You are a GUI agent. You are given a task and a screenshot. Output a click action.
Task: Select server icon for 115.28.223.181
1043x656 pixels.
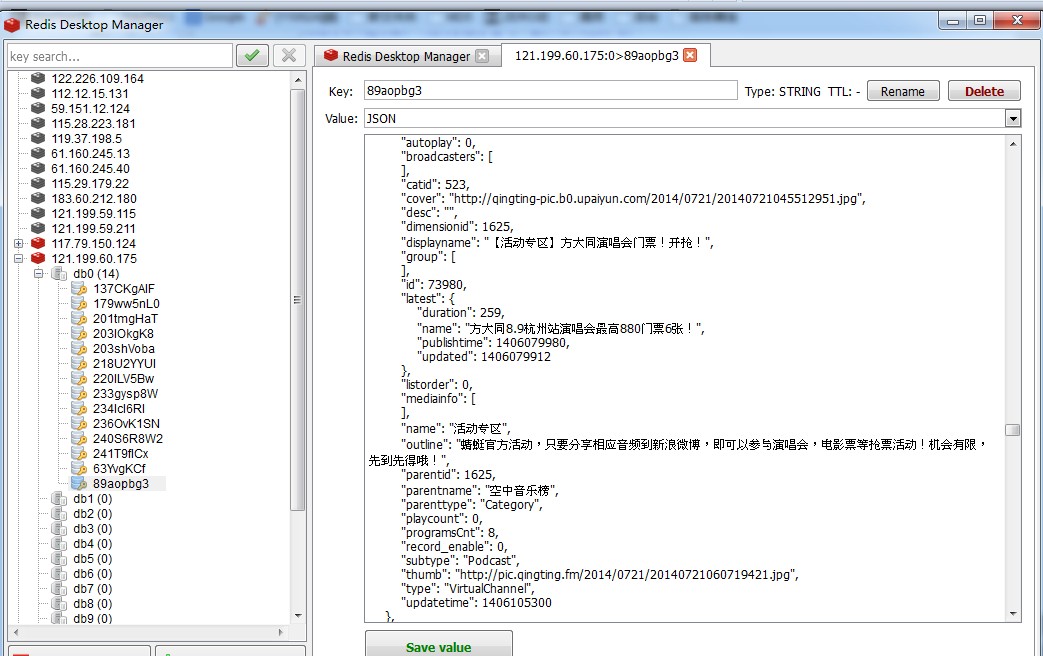click(x=38, y=123)
